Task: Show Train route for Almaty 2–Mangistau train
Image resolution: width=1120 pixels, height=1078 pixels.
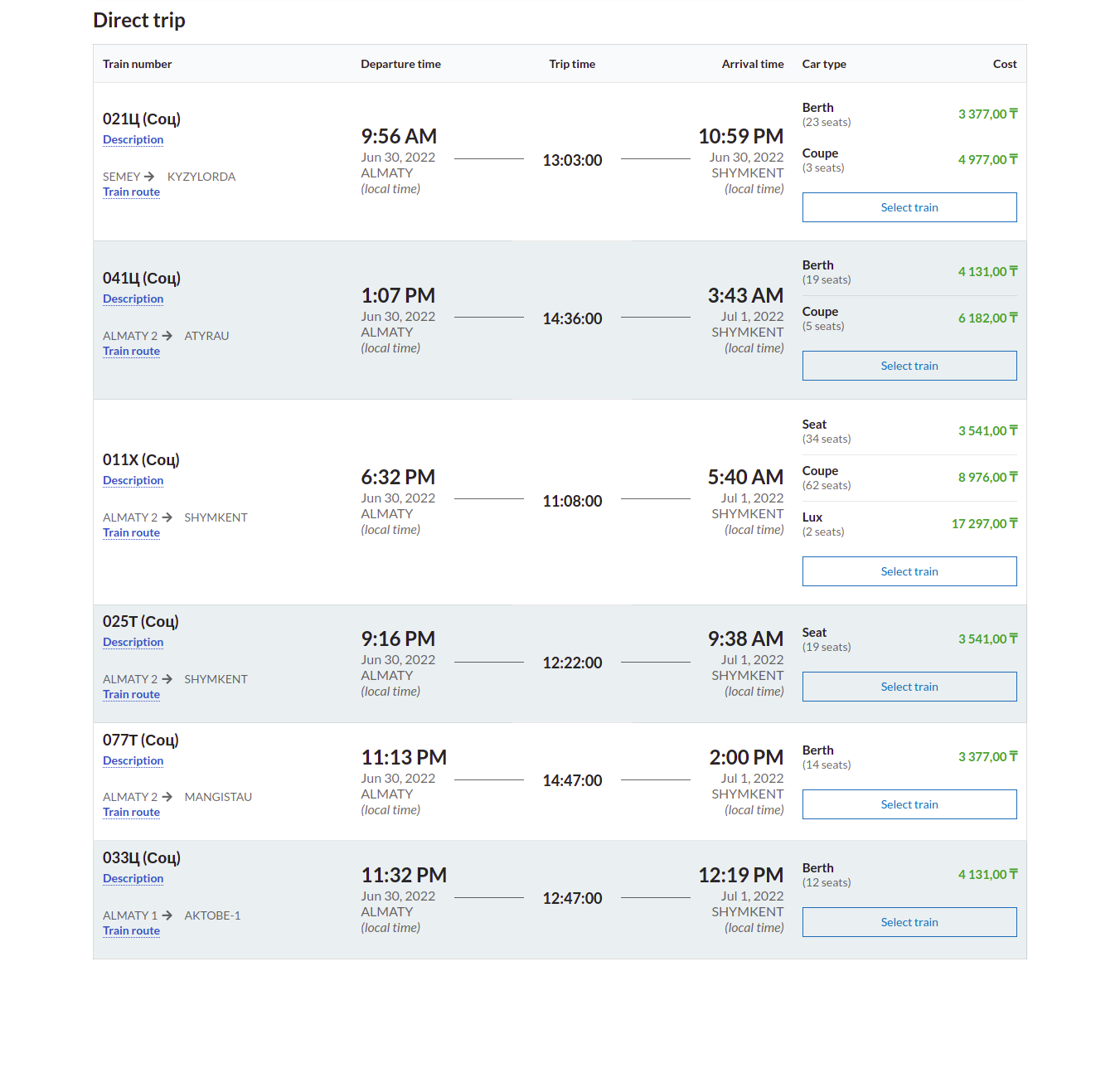Action: tap(131, 812)
